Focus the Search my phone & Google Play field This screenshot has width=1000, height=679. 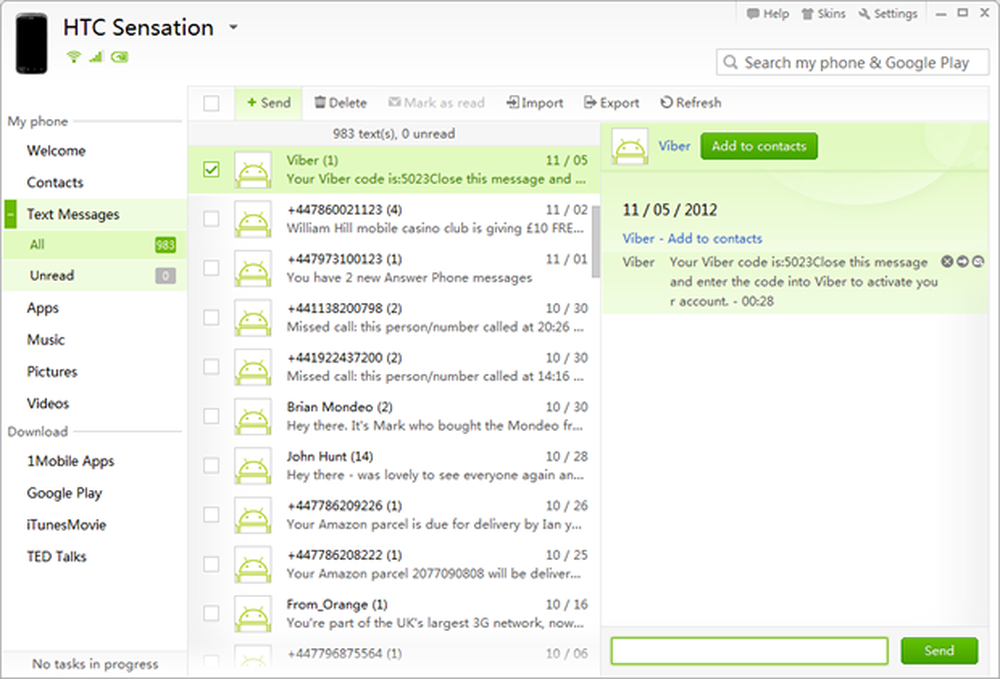853,62
